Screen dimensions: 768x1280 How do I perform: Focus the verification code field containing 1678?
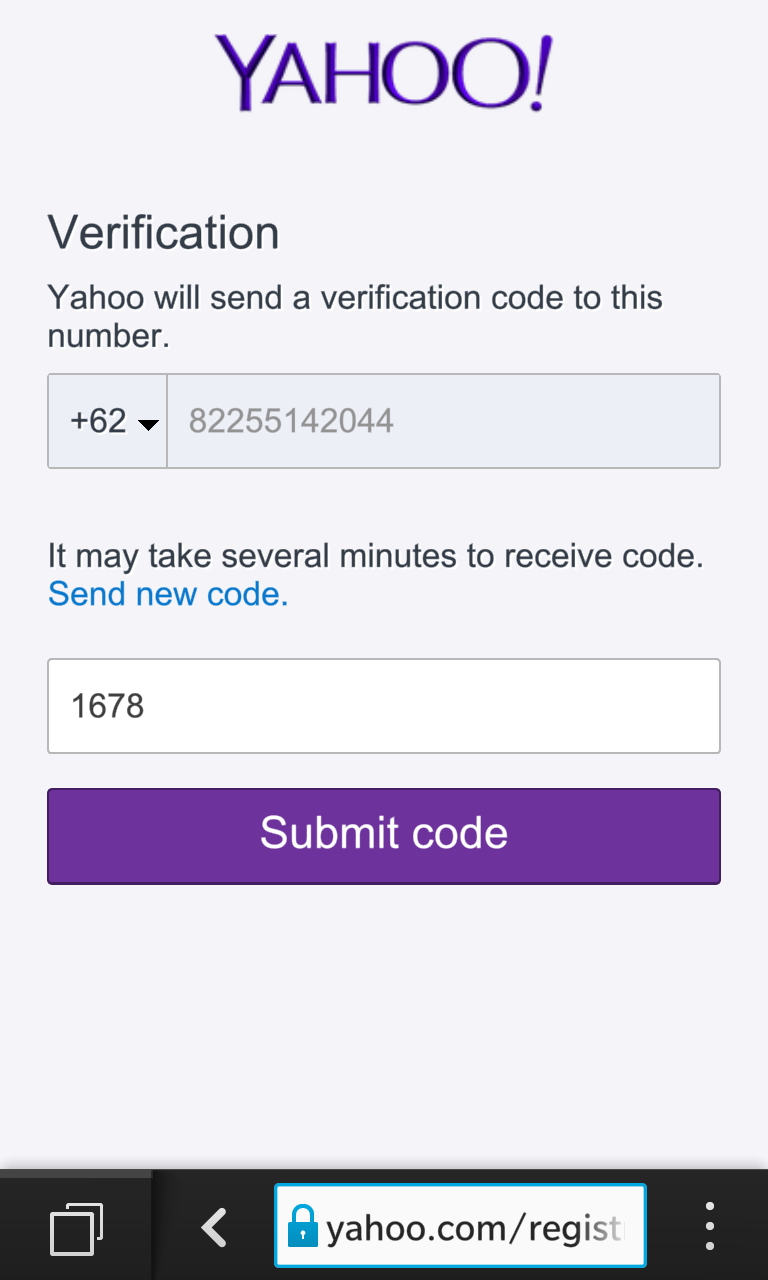click(x=383, y=706)
